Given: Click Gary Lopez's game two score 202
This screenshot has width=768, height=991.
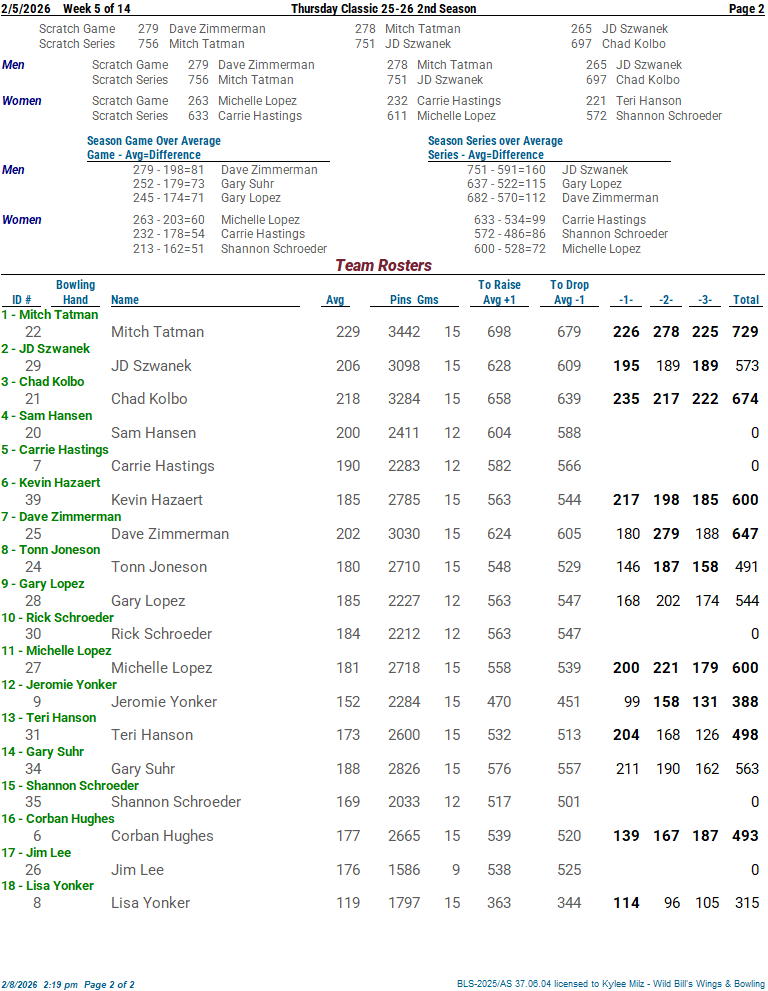Looking at the screenshot, I should 667,601.
